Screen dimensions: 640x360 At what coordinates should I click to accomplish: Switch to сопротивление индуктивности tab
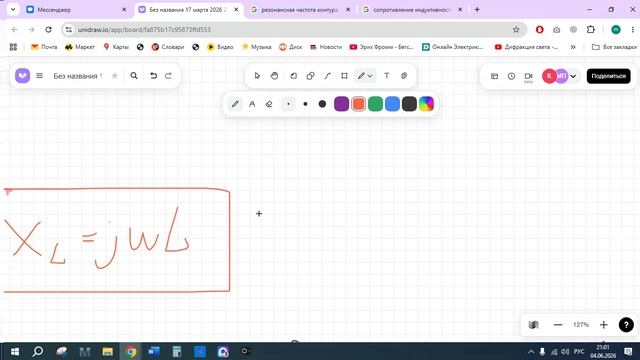[x=412, y=10]
